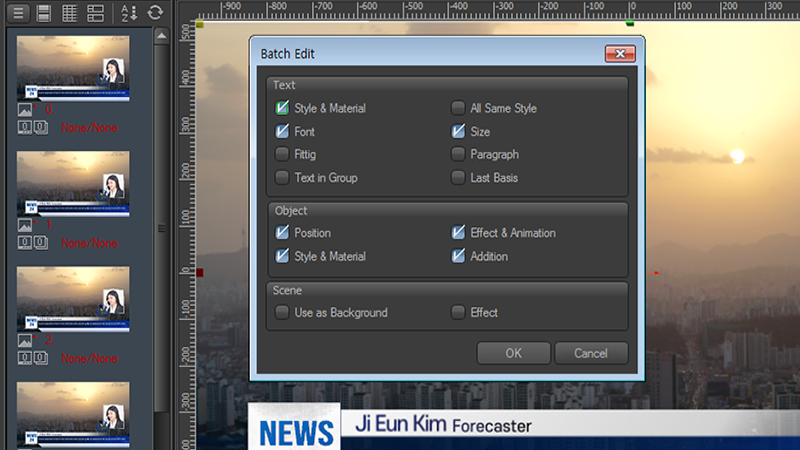800x450 pixels.
Task: Click the yellow origin marker at ruler corner
Action: [199, 24]
